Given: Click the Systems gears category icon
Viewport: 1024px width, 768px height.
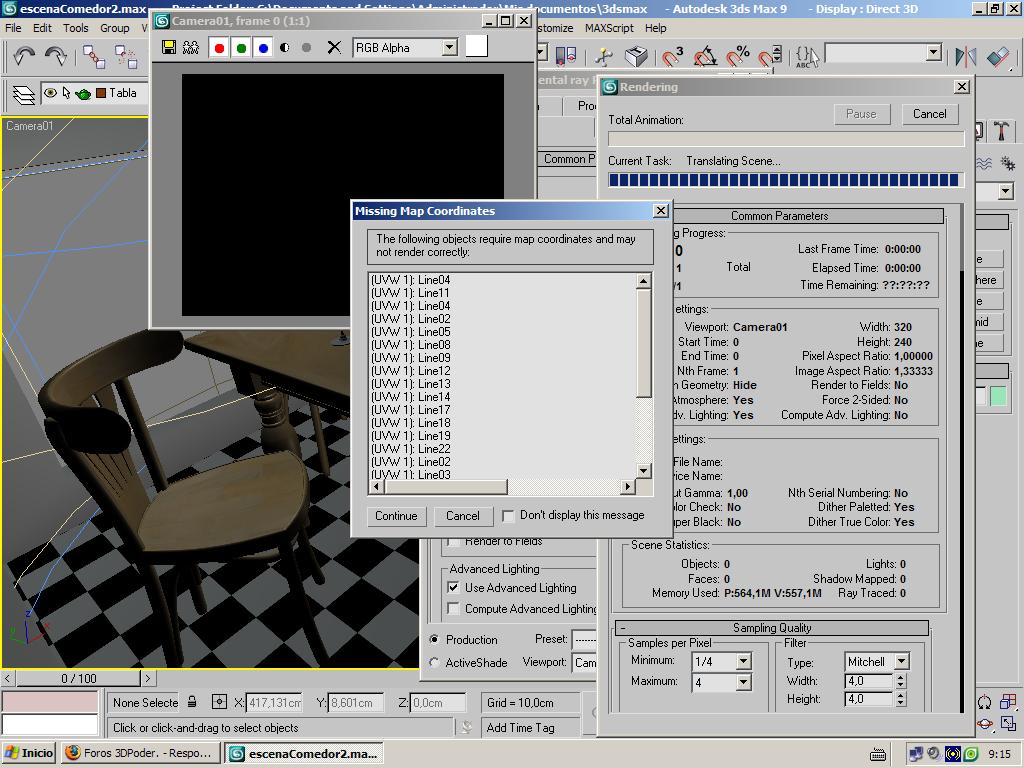Looking at the screenshot, I should 1008,163.
